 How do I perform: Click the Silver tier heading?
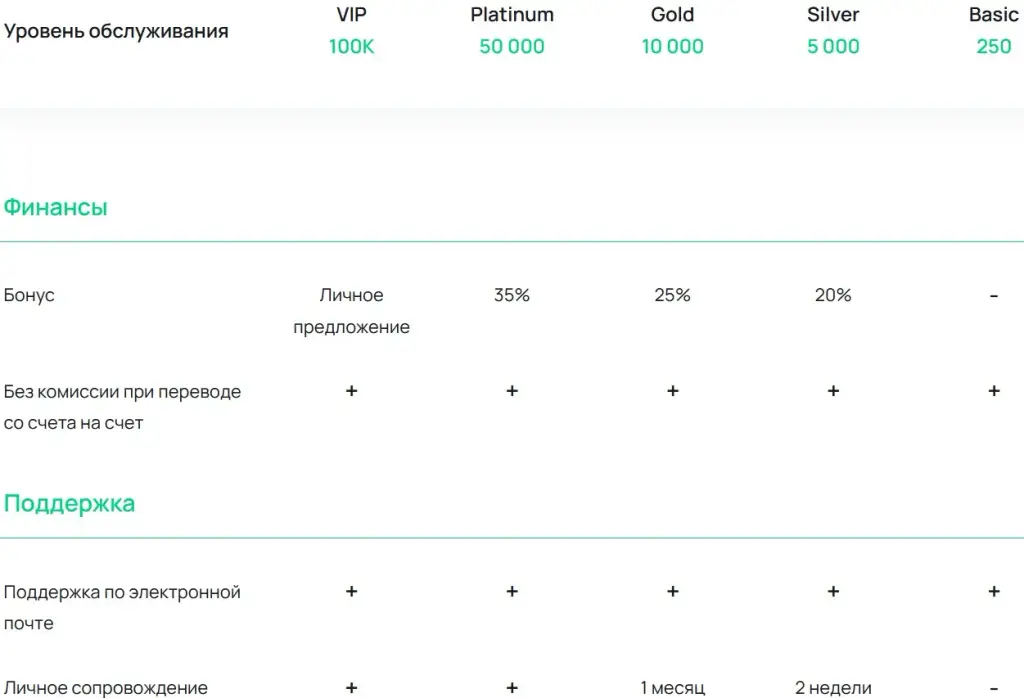(x=833, y=14)
